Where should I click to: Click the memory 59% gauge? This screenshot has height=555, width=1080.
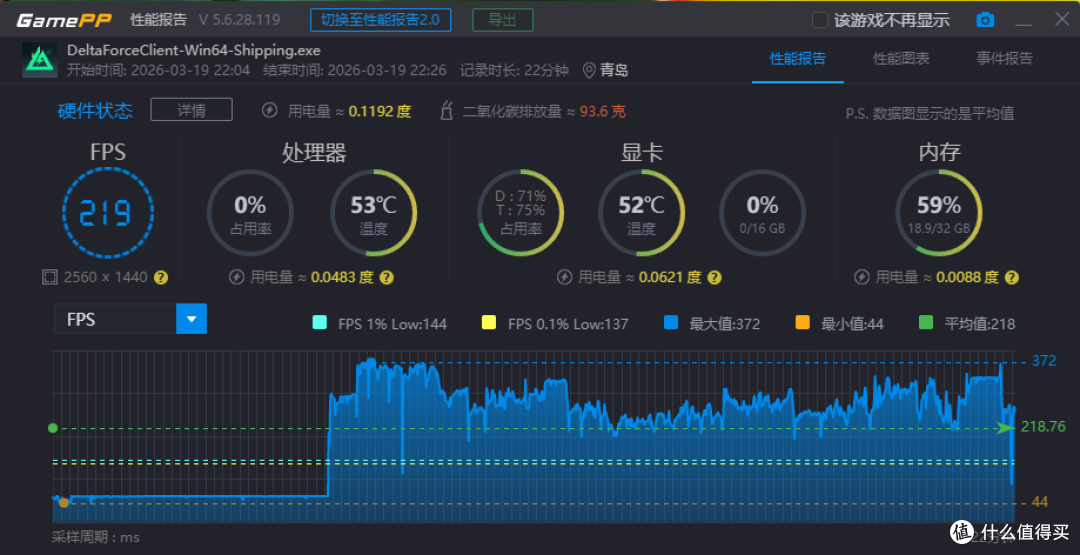tap(939, 212)
